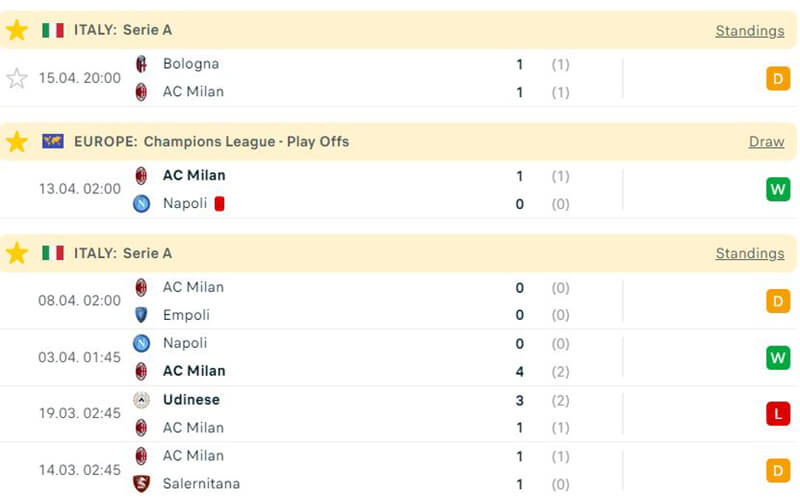Viewport: 800px width, 498px height.
Task: Click the Italy flag in the first Serie A header
Action: [x=53, y=30]
